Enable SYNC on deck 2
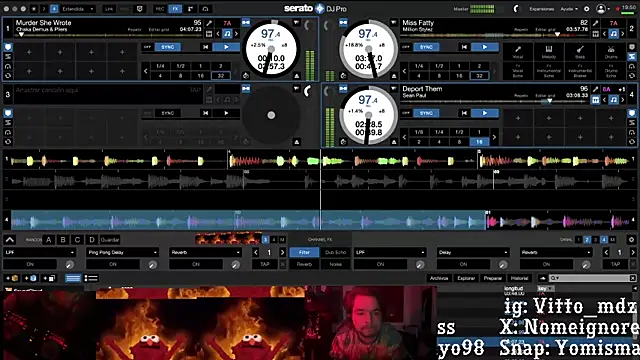 (426, 47)
